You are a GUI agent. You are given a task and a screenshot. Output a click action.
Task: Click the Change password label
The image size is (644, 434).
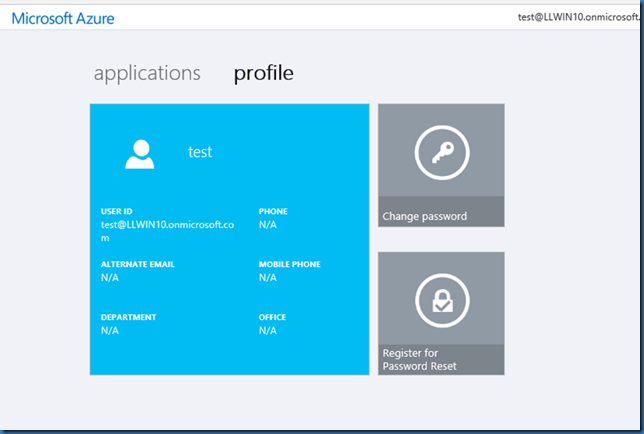tap(425, 216)
